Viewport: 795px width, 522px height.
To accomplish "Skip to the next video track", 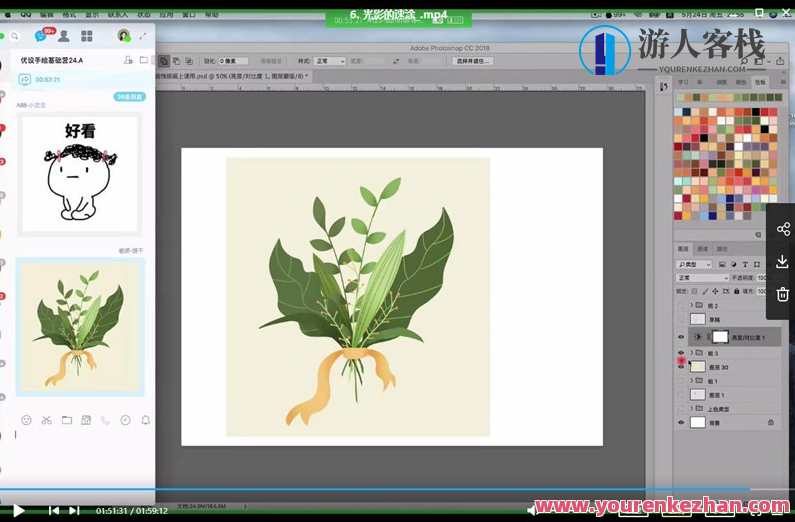I will click(x=74, y=510).
